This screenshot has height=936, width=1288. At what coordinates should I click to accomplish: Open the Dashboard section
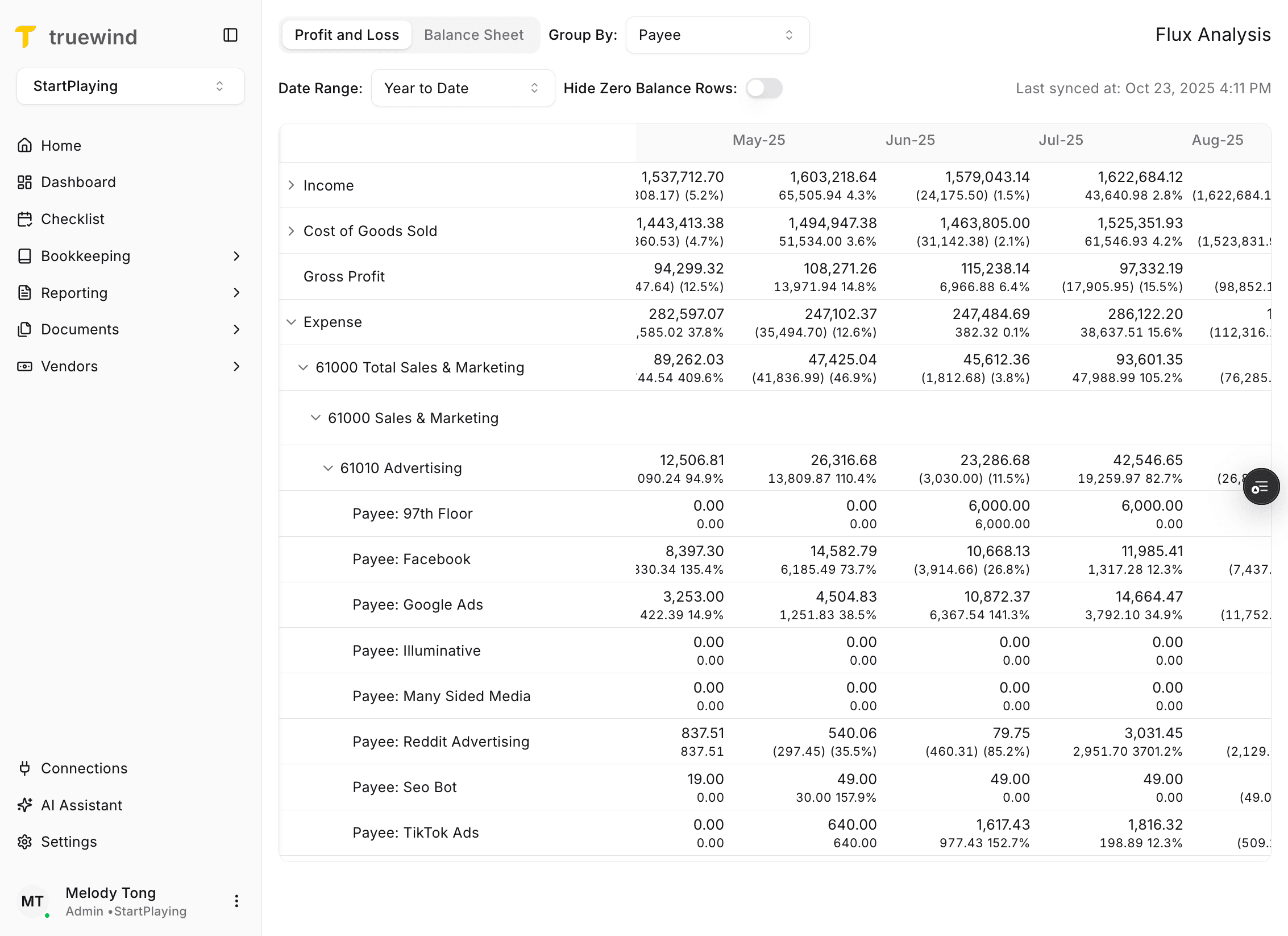pos(78,182)
